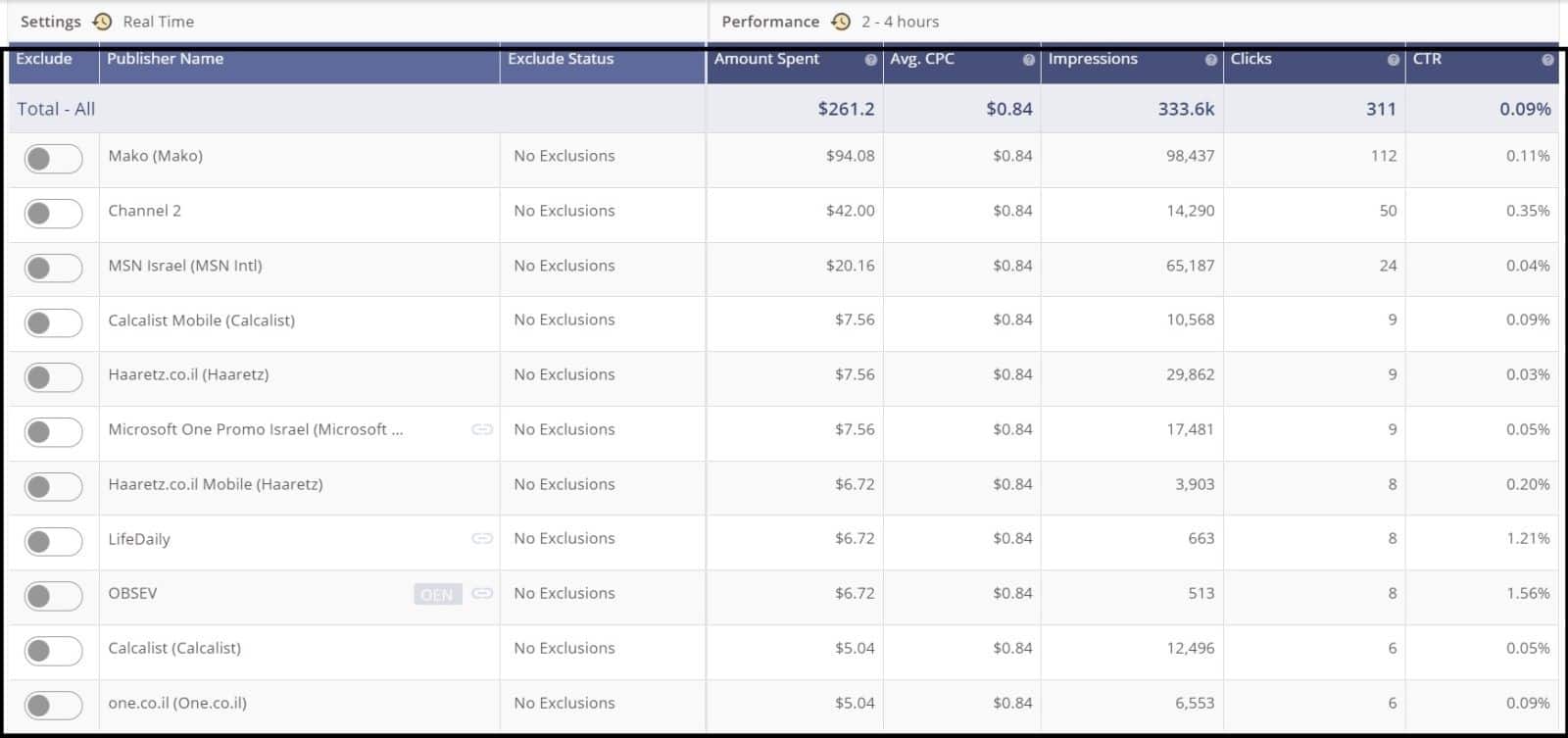
Task: Click Mako clicks value 112
Action: point(1384,156)
